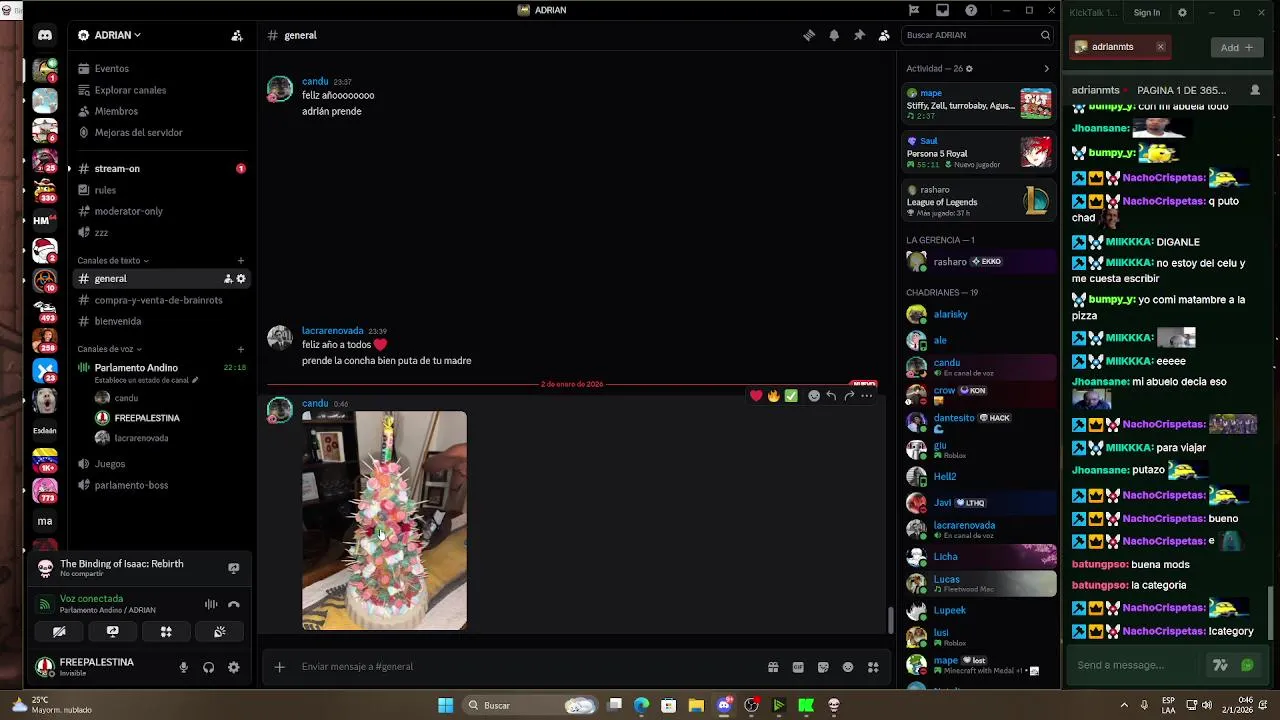1280x720 pixels.
Task: Open emoji picker in message bar
Action: coord(848,667)
